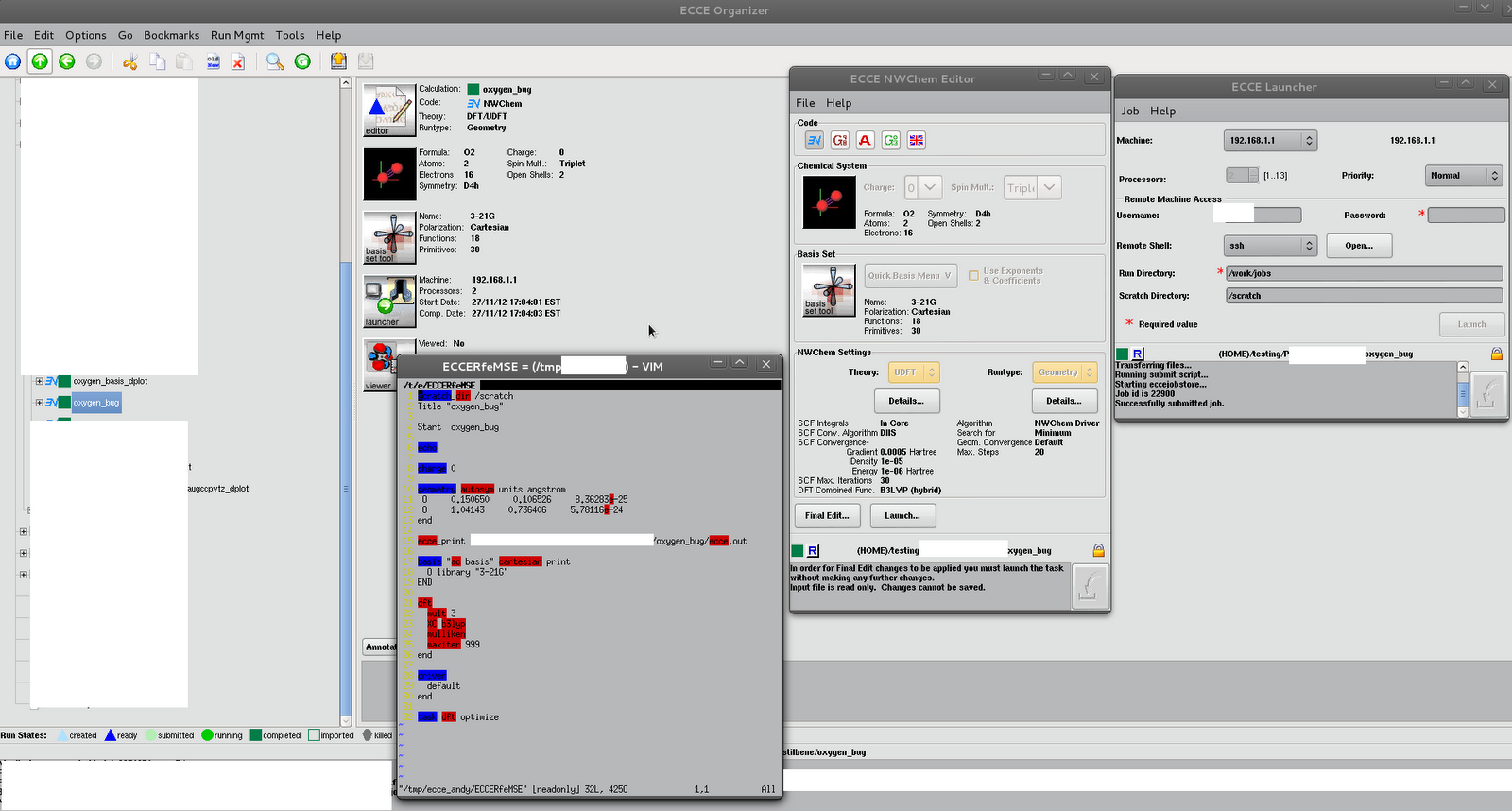Image resolution: width=1512 pixels, height=811 pixels.
Task: Open the NWChem Editor Help menu
Action: [838, 103]
